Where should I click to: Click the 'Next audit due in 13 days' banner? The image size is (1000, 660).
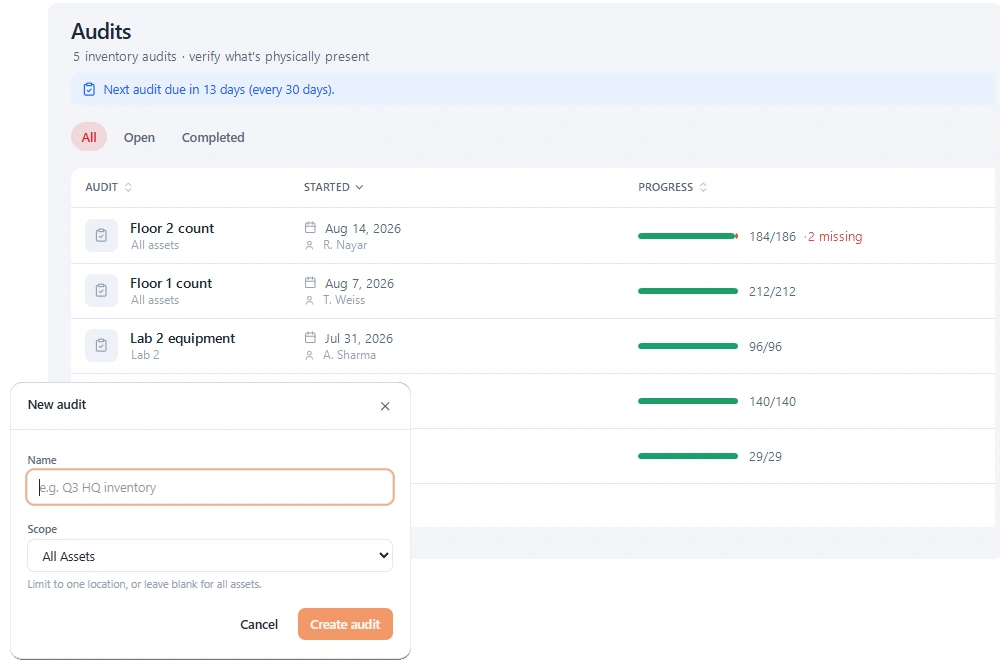(x=533, y=89)
